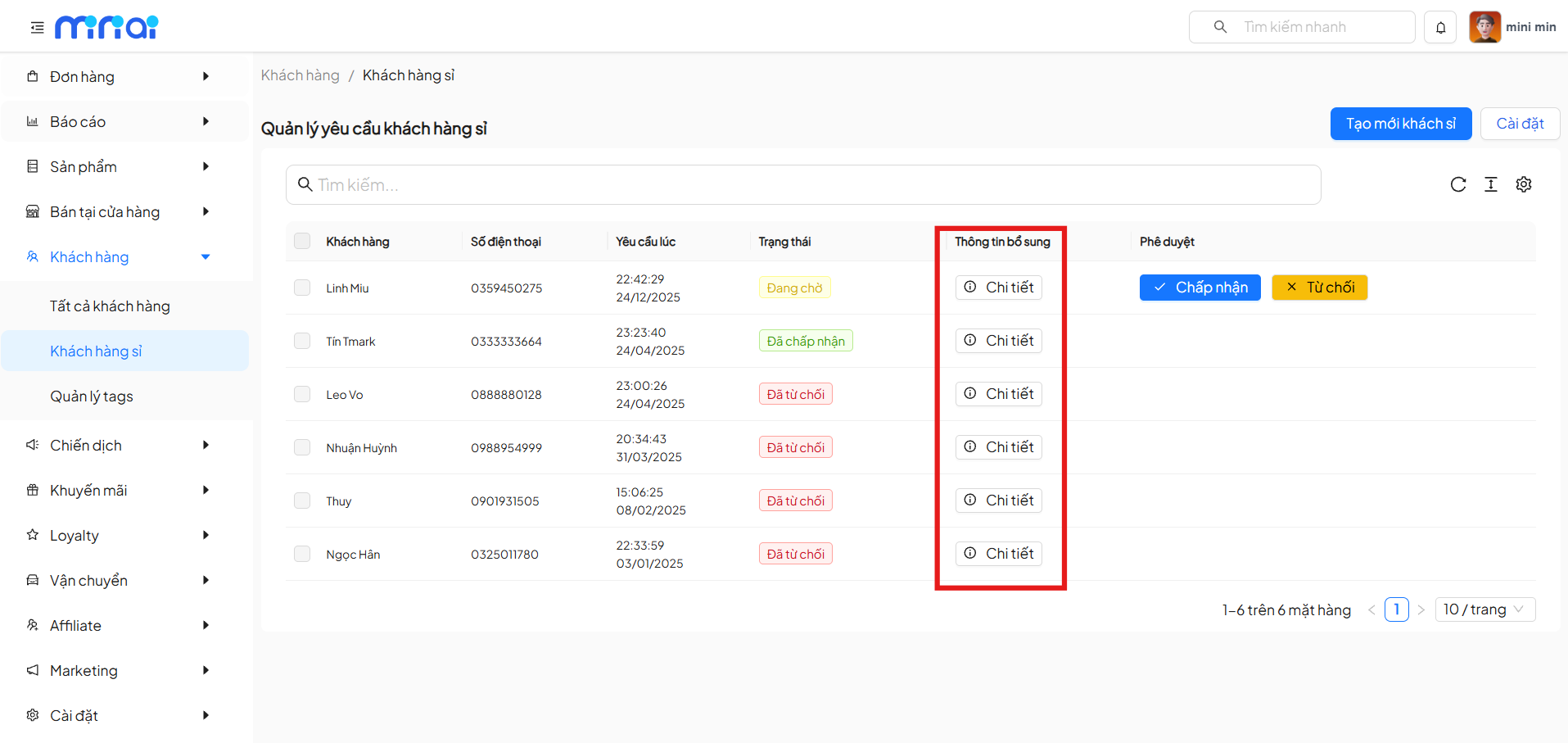Open the 10 / trang page size dropdown
Viewport: 1568px width, 743px height.
(1484, 609)
